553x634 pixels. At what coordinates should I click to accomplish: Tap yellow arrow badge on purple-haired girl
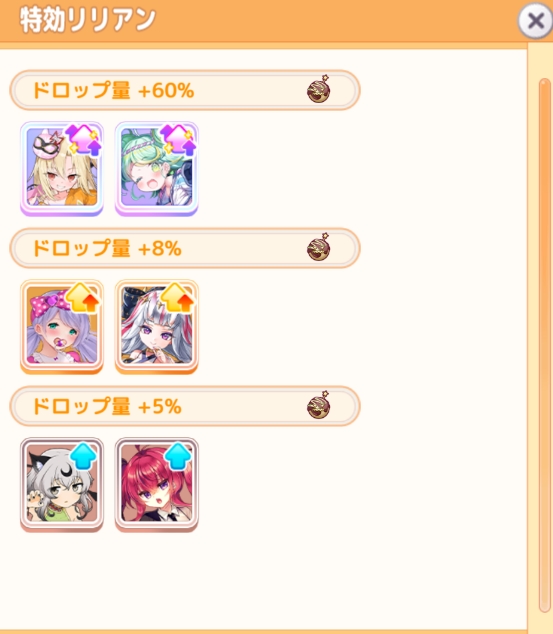(83, 298)
